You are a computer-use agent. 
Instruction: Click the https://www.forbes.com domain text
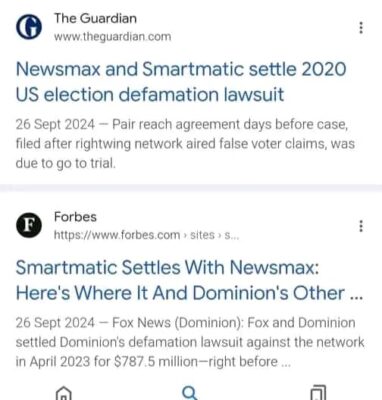point(117,235)
